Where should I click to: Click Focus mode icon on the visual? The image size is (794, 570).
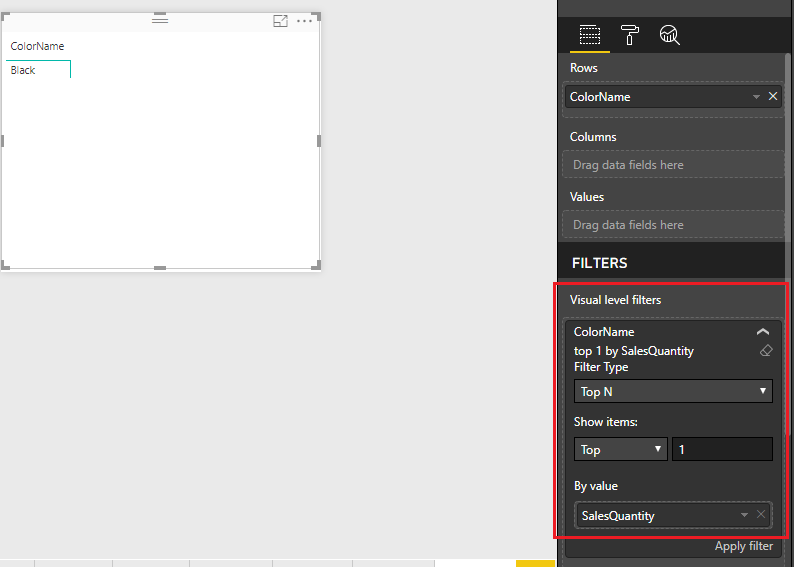280,21
